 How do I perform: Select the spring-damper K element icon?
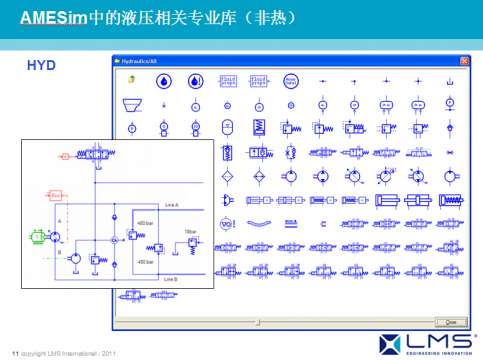291,153
